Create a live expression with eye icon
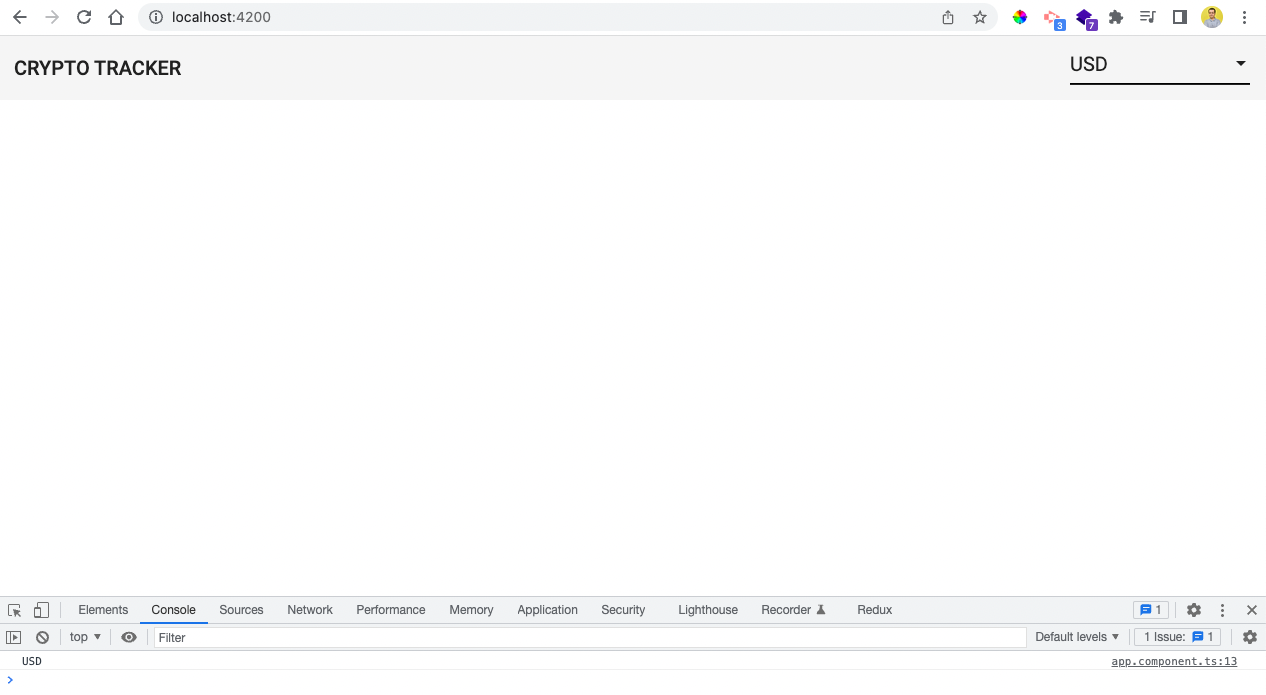This screenshot has width=1266, height=695. point(129,637)
